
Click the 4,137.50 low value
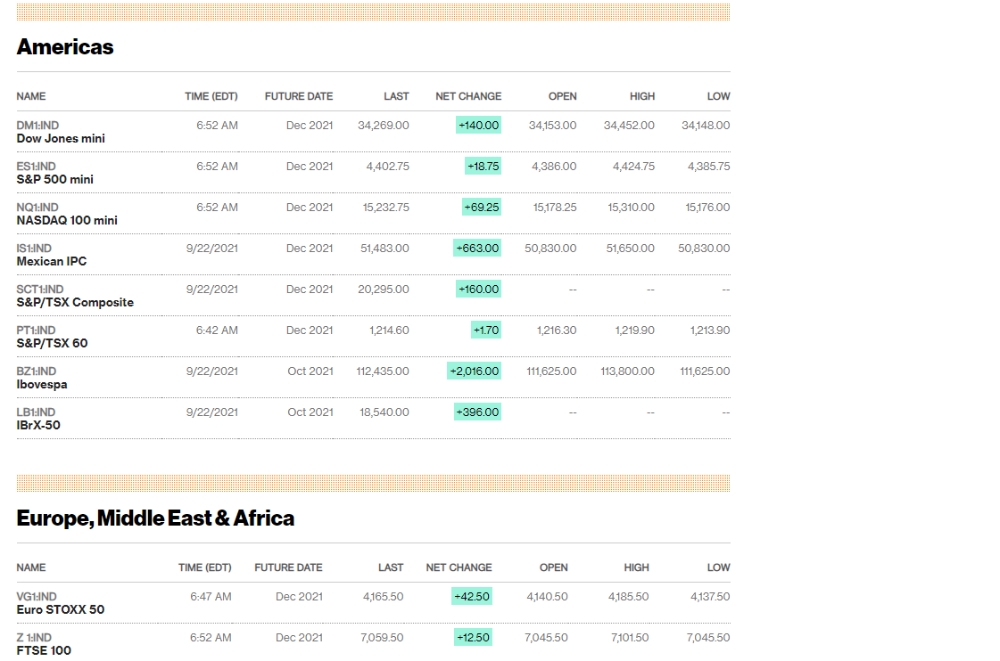click(x=710, y=597)
